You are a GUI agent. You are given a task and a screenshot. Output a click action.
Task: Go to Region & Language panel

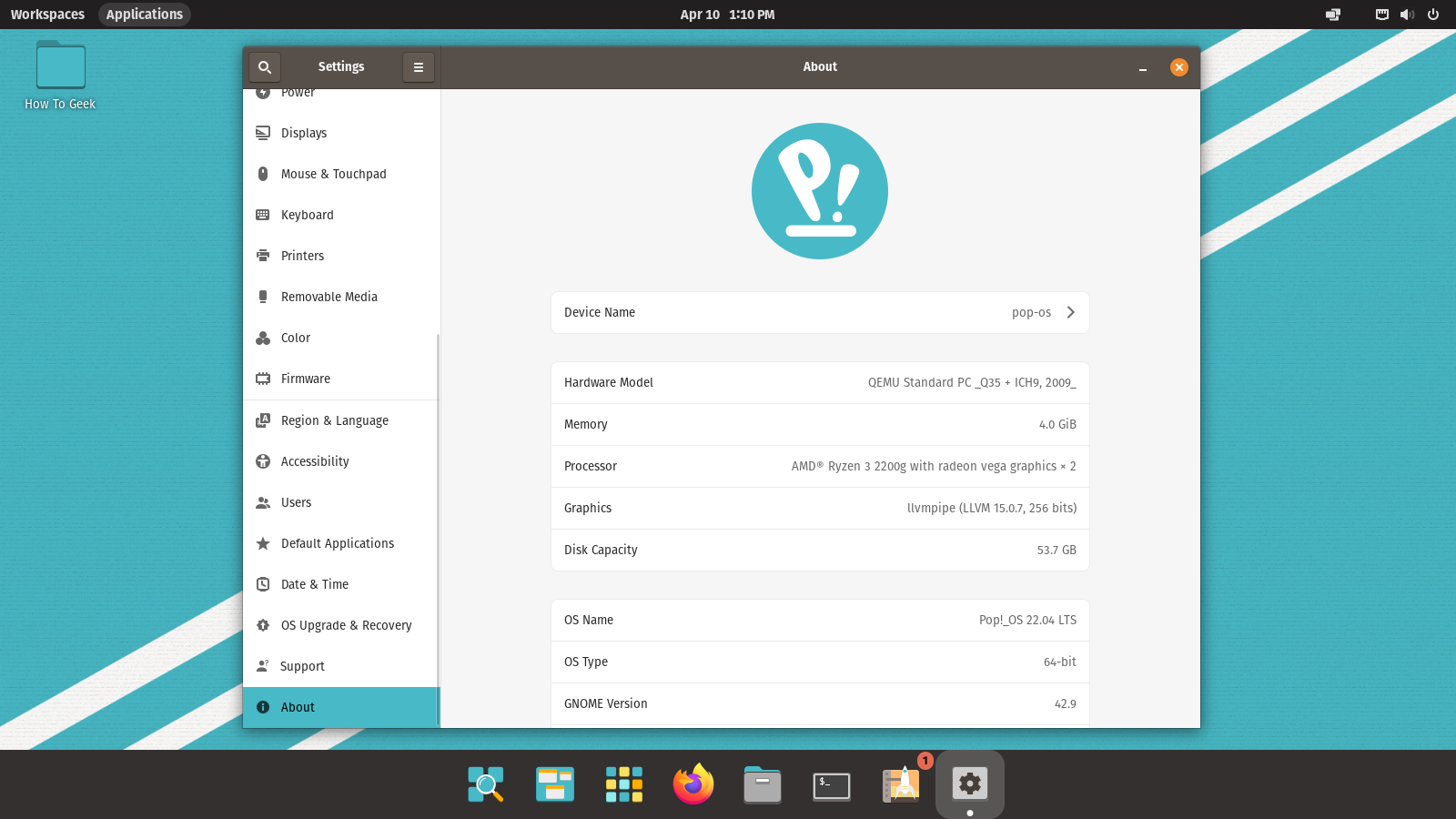tap(341, 420)
